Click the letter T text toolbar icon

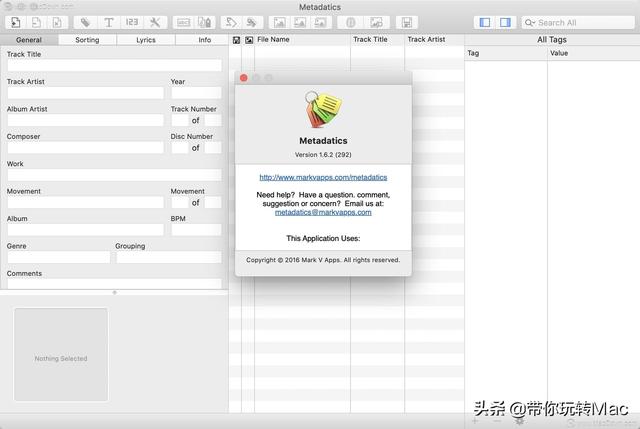click(x=109, y=22)
